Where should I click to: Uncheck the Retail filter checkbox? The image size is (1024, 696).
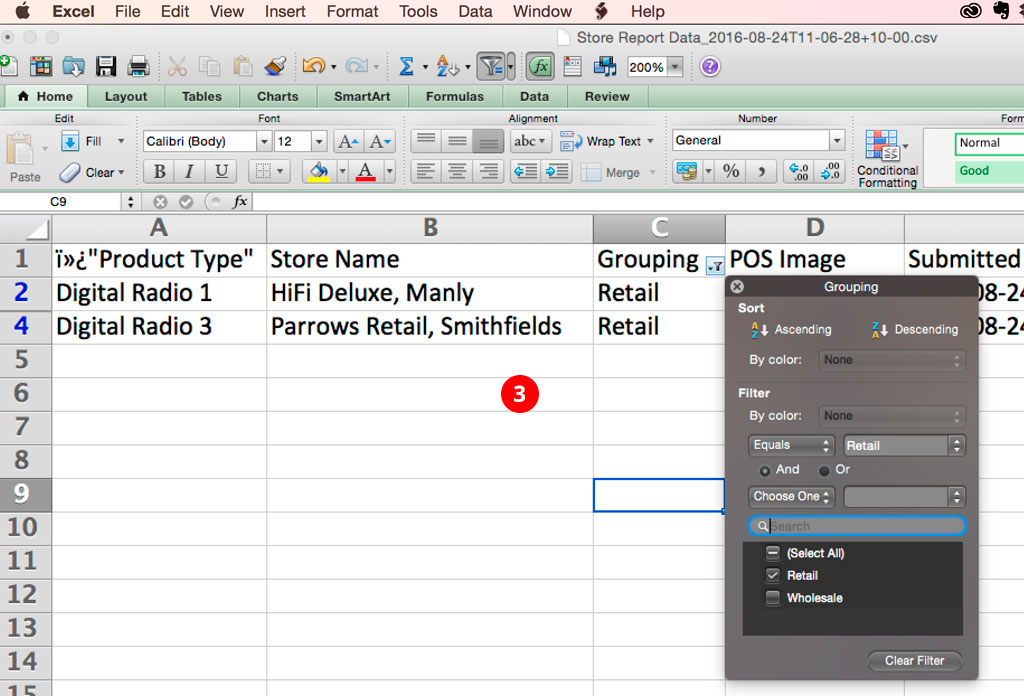pos(772,575)
